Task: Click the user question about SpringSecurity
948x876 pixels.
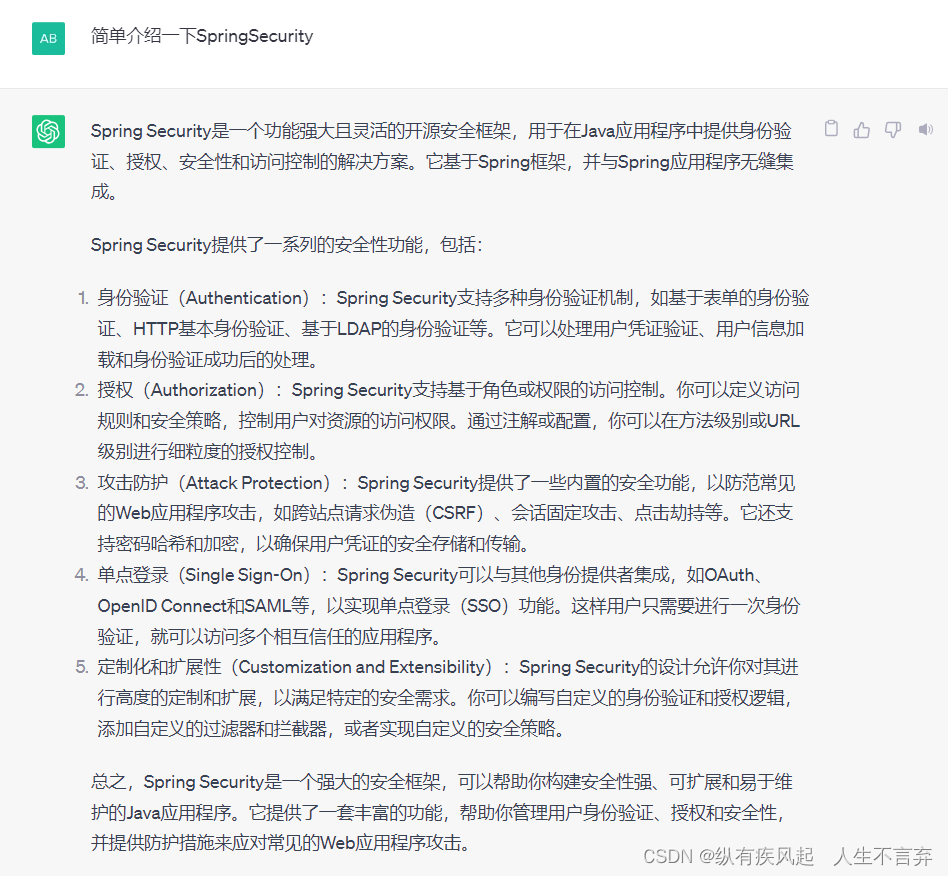Action: [x=200, y=36]
